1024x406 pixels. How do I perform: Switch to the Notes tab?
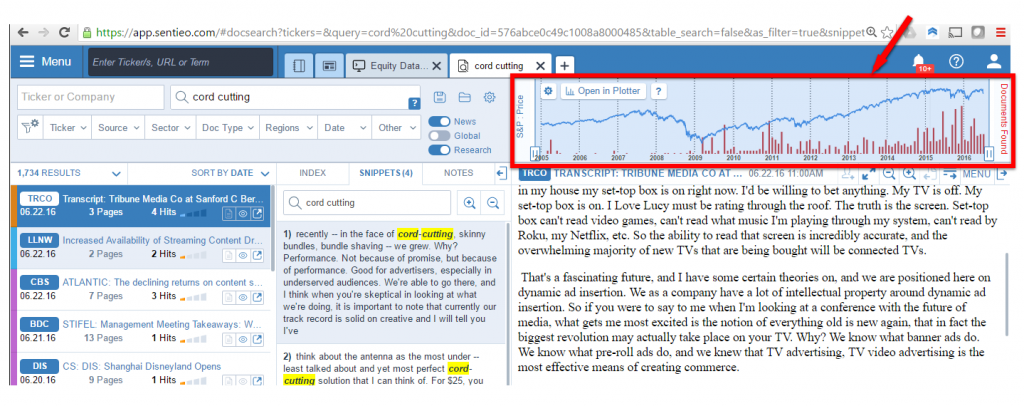click(x=458, y=173)
